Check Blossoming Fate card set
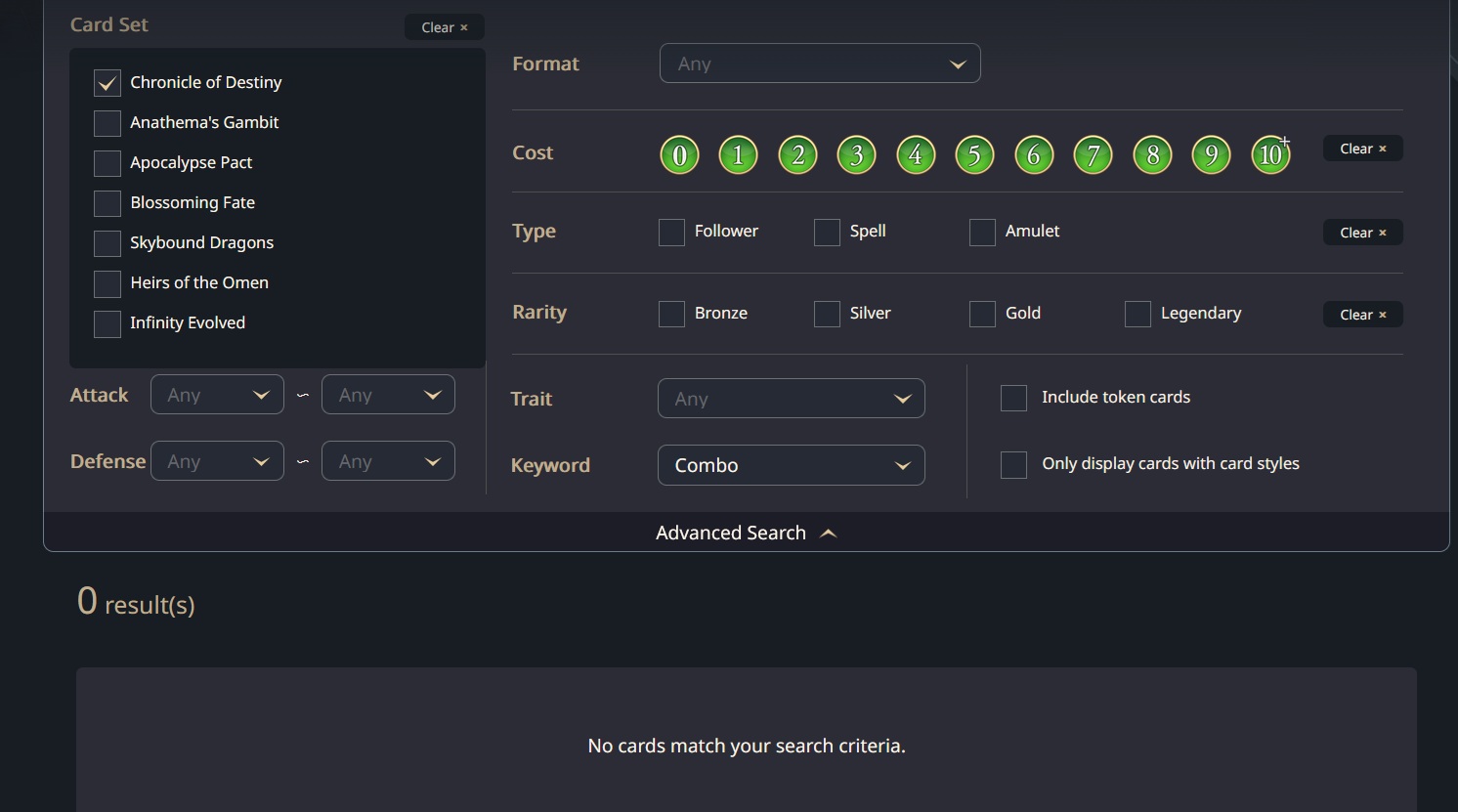 point(107,203)
